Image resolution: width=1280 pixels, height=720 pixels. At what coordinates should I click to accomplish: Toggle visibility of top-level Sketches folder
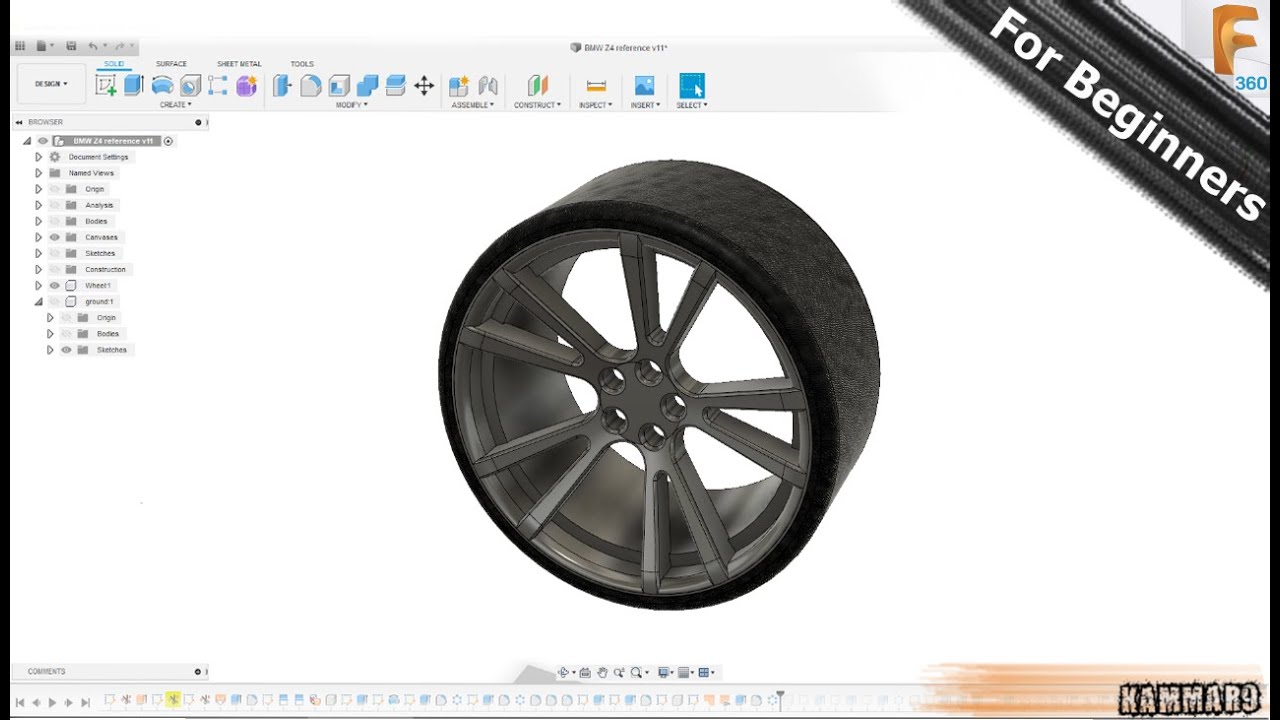[x=55, y=253]
